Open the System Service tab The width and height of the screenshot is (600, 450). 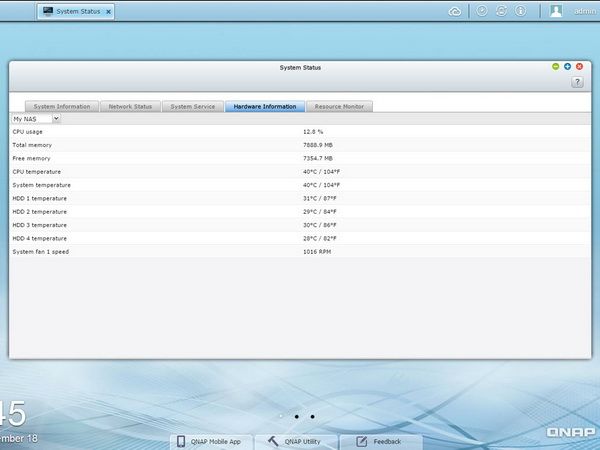click(x=192, y=106)
